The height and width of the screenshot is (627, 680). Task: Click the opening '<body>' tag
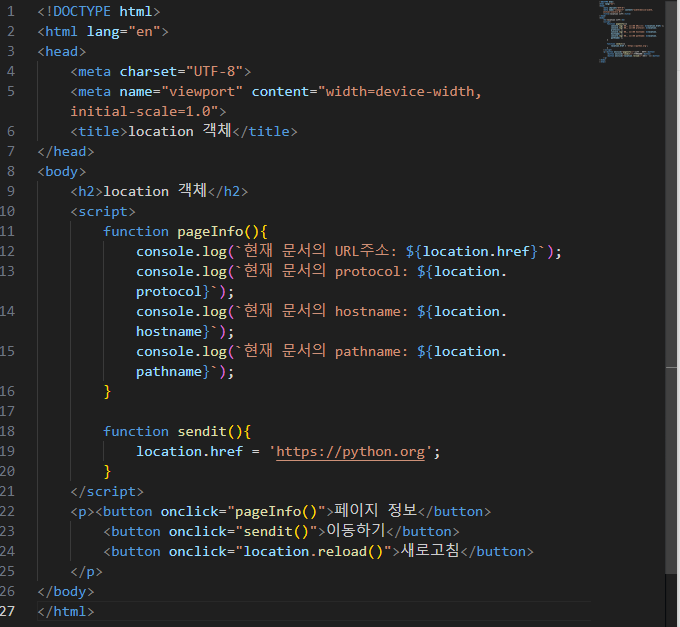(x=62, y=171)
